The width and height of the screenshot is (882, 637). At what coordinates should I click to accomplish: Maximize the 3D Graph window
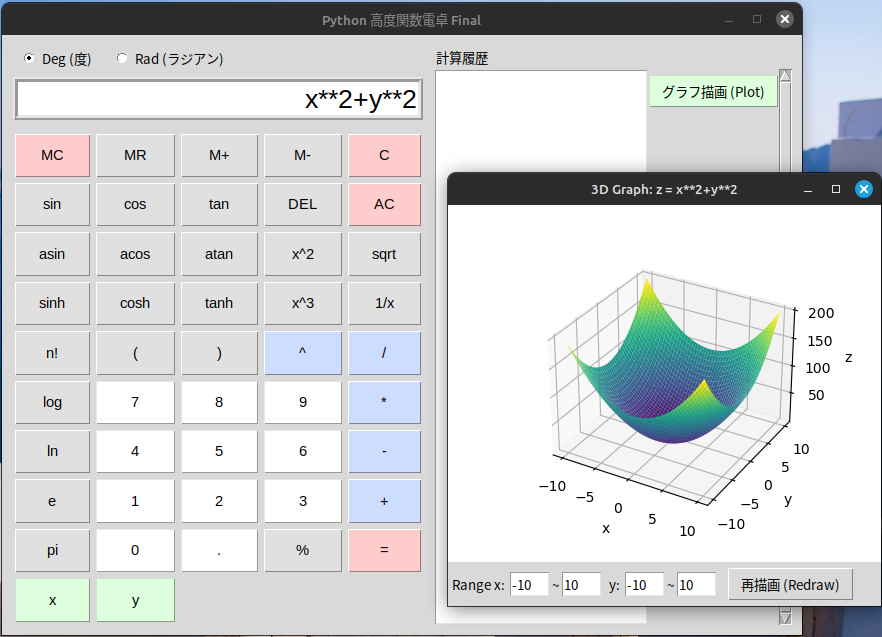pyautogui.click(x=836, y=189)
